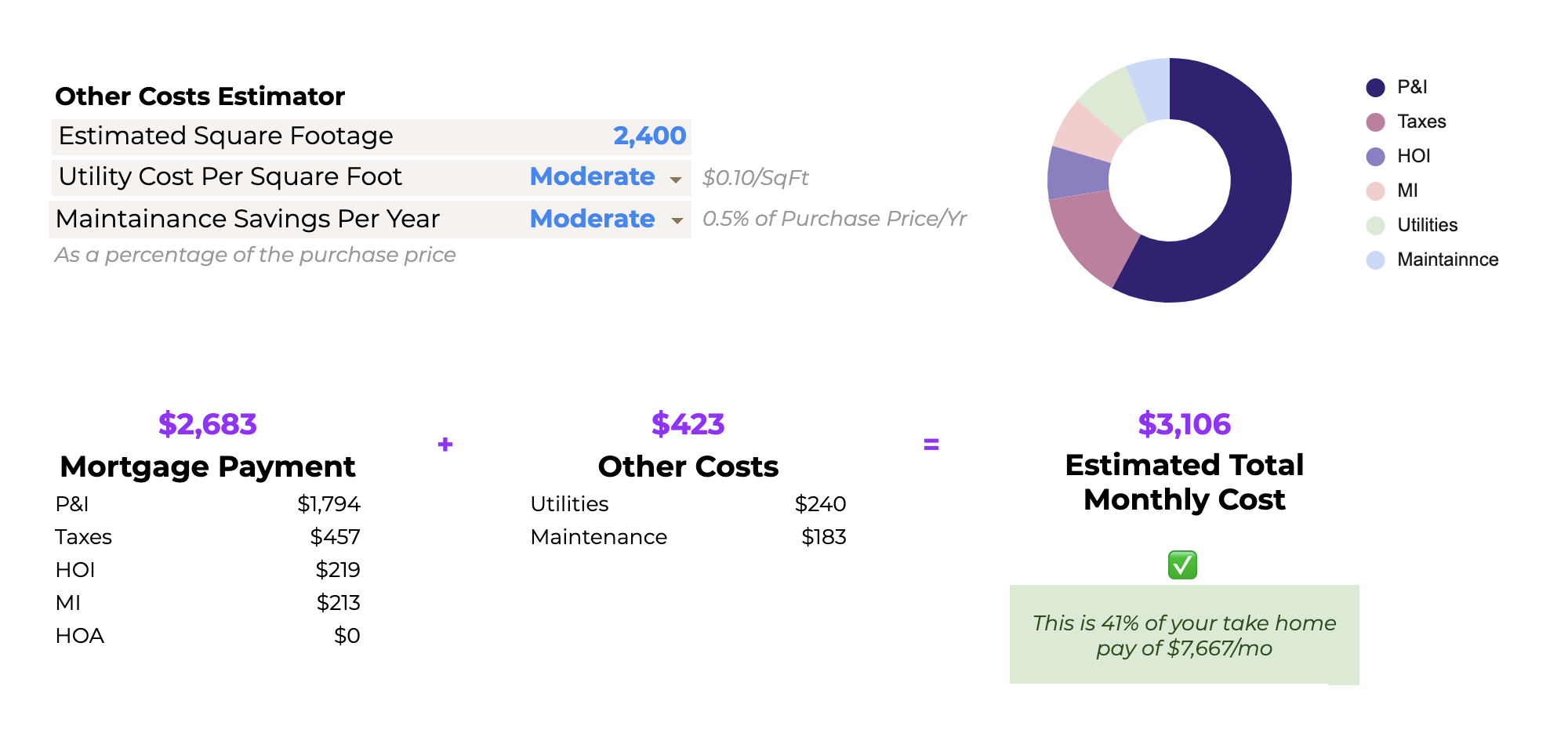Click the MI legend dot
This screenshot has width=1568, height=737.
click(1374, 190)
